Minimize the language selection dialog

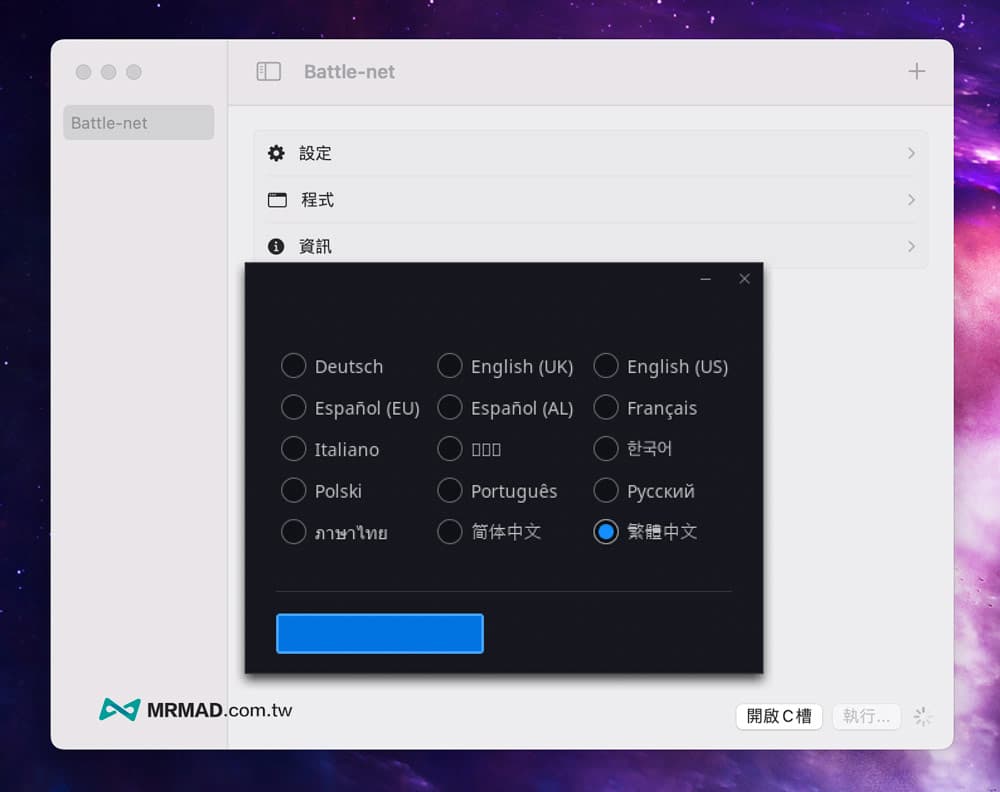coord(706,279)
